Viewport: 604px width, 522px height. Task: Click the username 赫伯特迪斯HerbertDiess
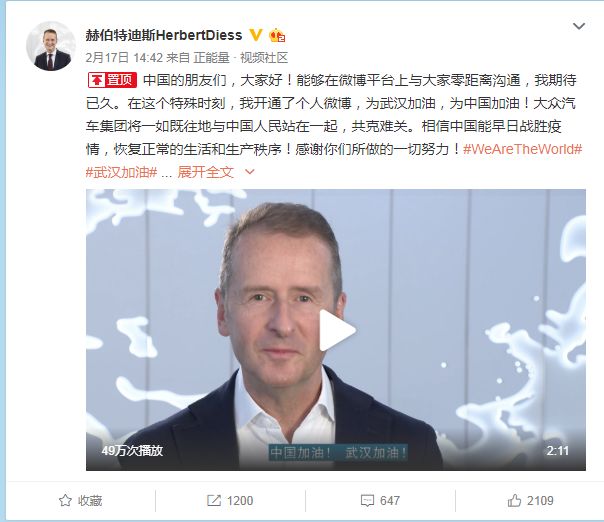(164, 35)
